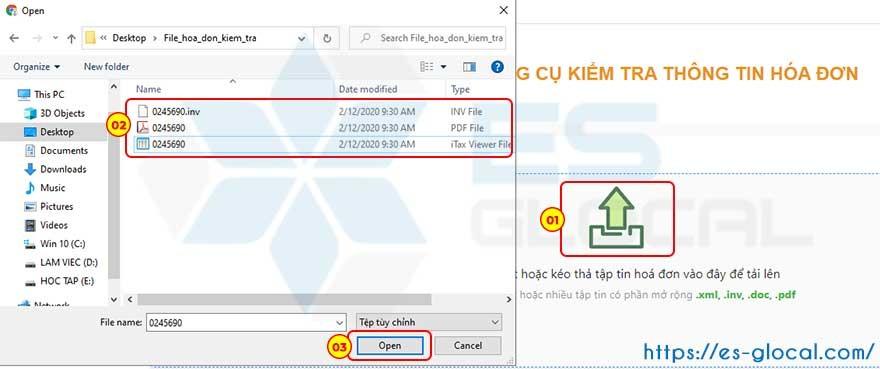
Task: Open the view options dropdown arrow
Action: coord(443,67)
